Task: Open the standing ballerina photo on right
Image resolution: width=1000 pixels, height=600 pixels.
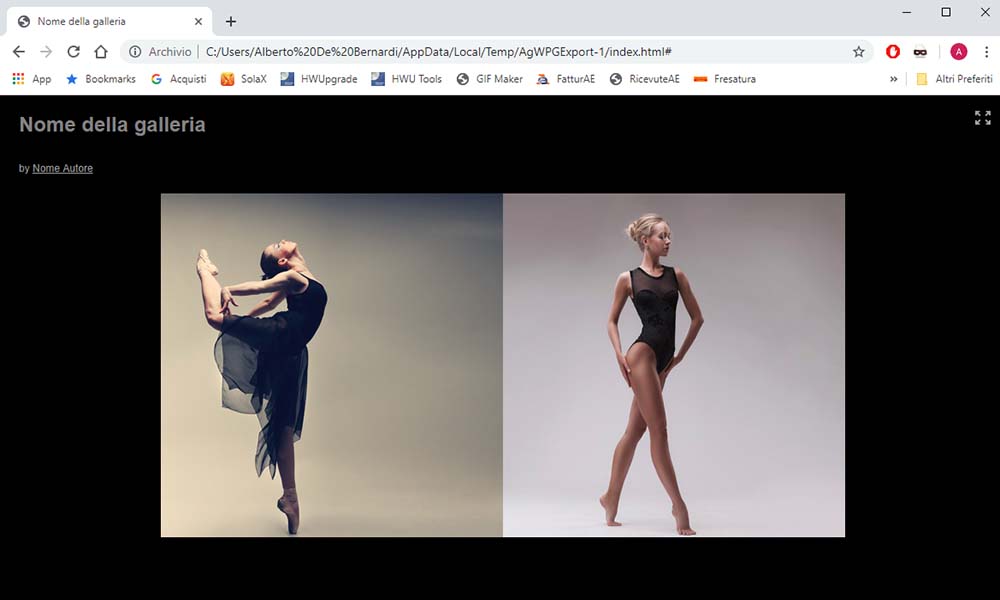Action: 674,365
